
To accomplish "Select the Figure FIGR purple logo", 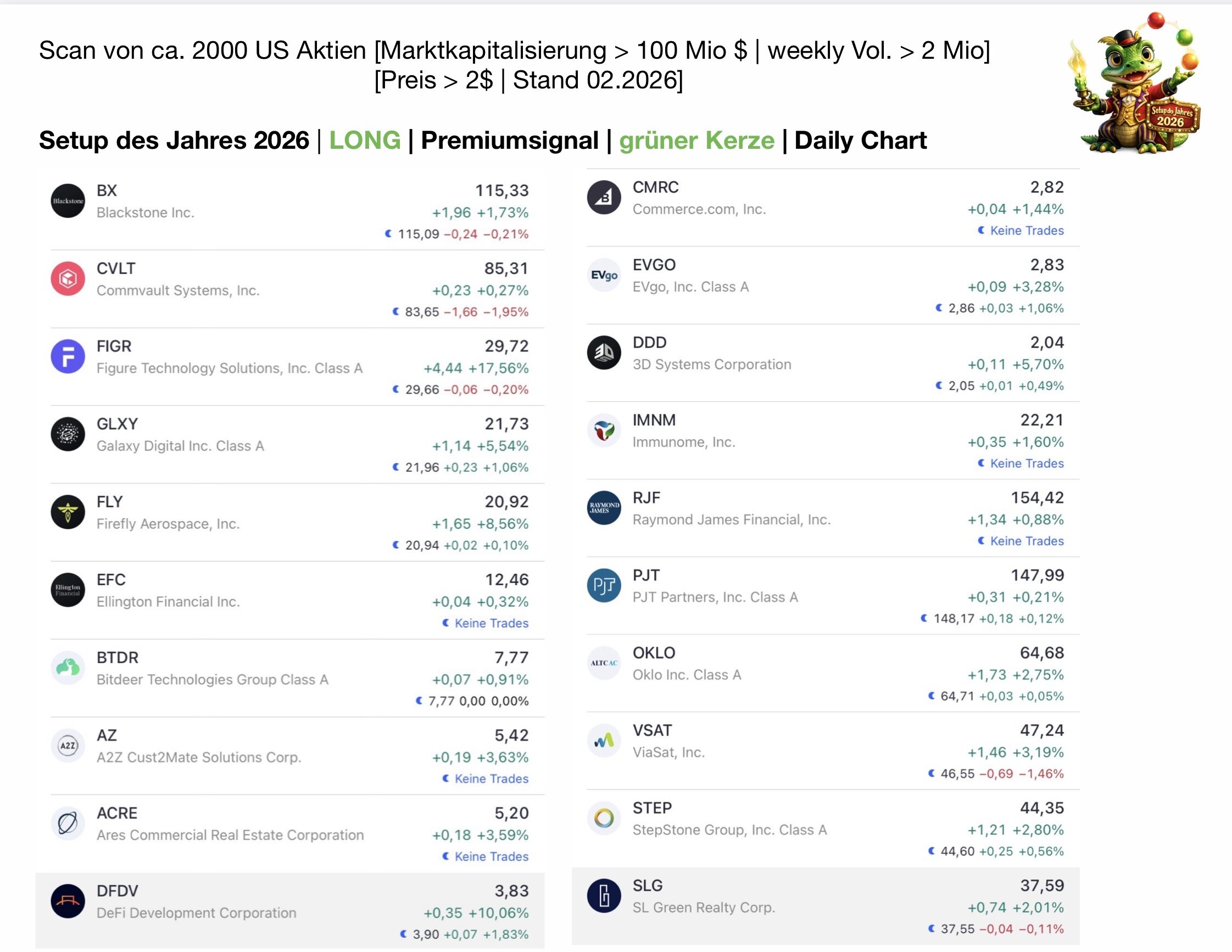I will 68,357.
